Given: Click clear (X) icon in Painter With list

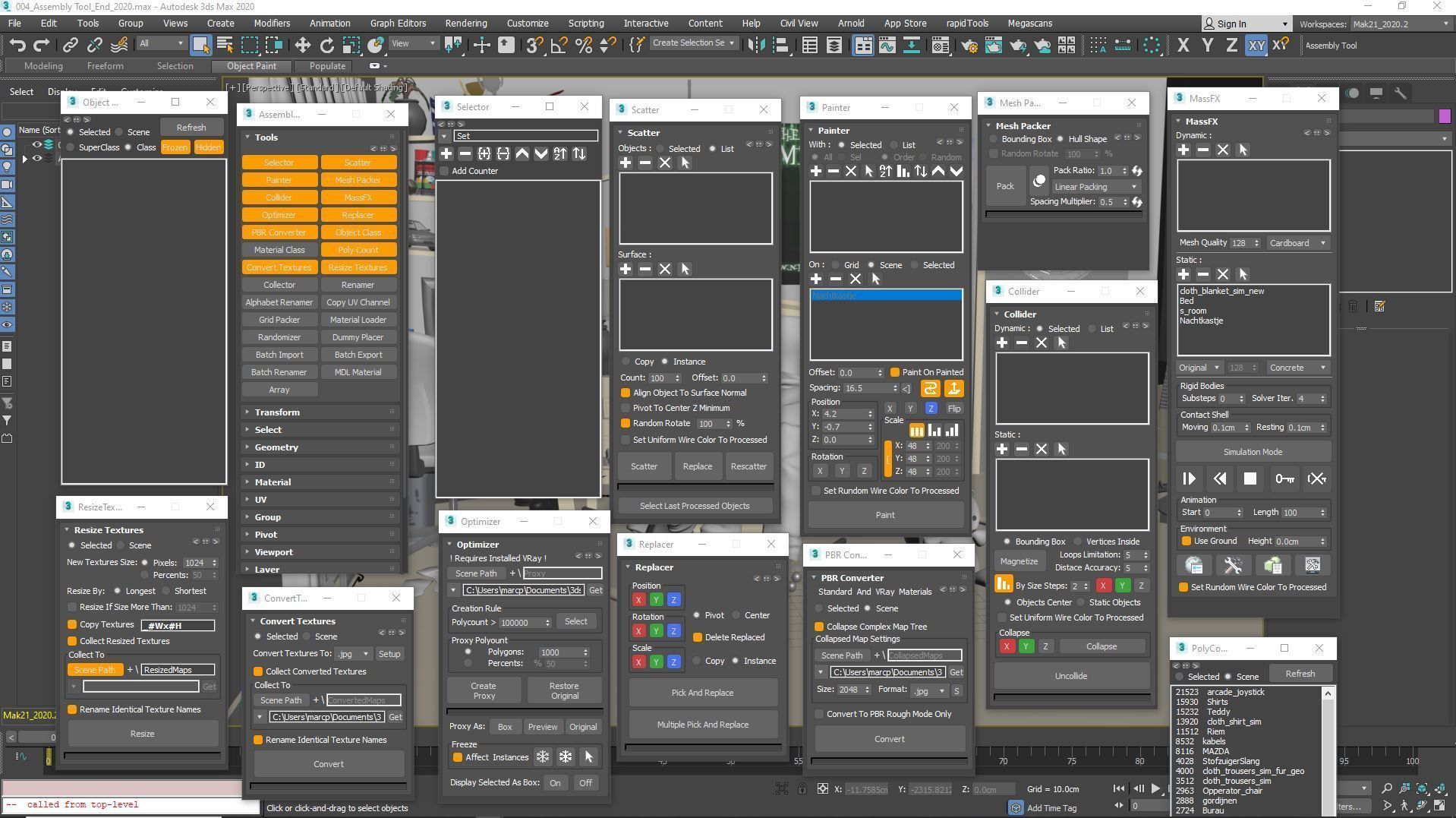Looking at the screenshot, I should point(851,171).
